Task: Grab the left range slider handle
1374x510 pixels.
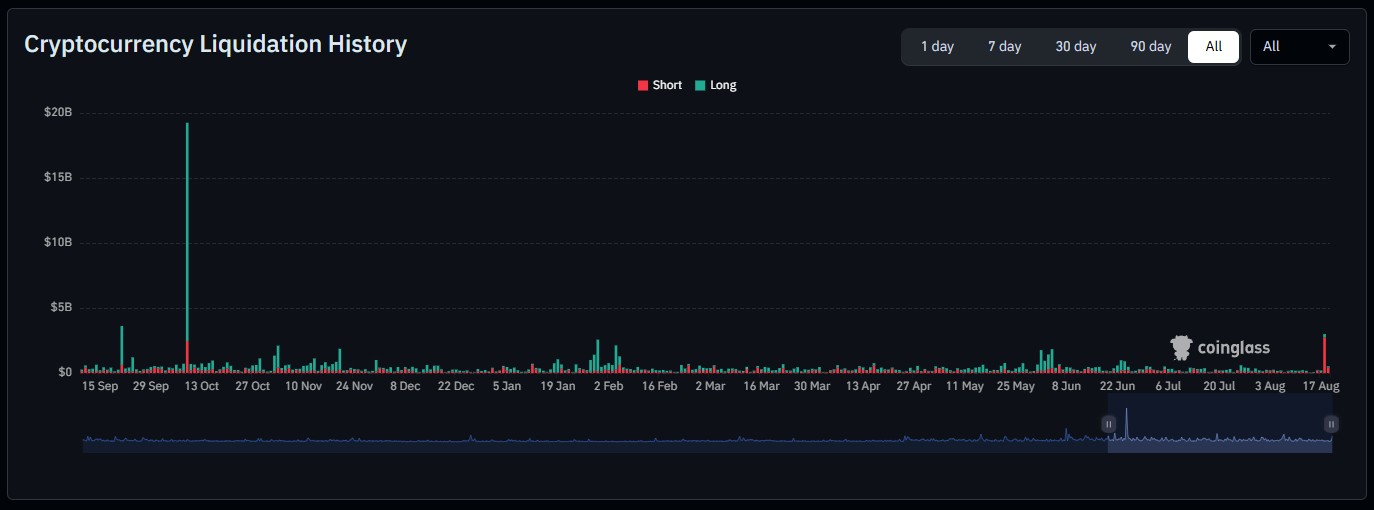Action: (x=1108, y=424)
